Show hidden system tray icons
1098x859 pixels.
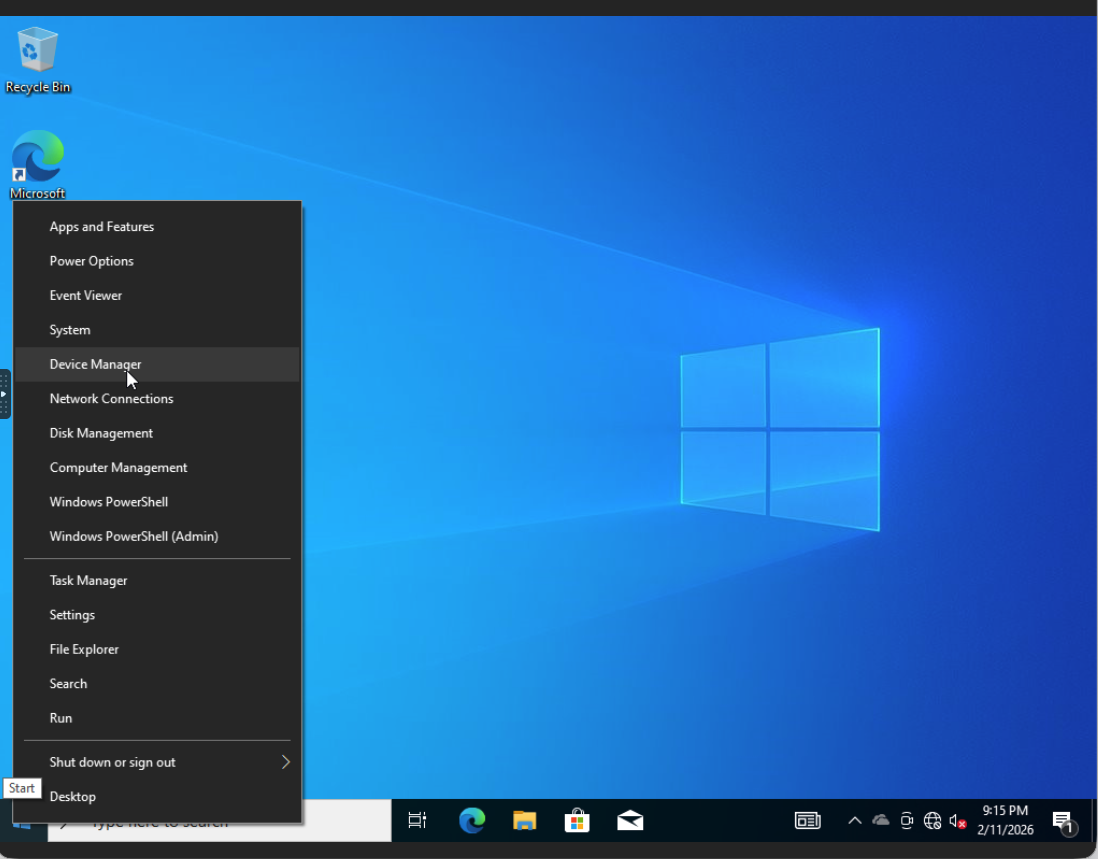(854, 820)
